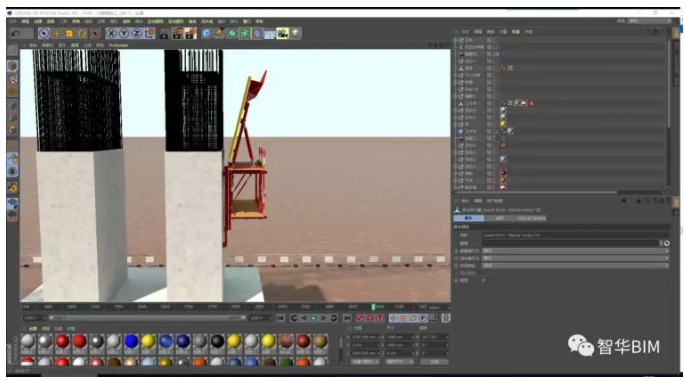Image resolution: width=685 pixels, height=381 pixels.
Task: Select the Rotate tool
Action: pyautogui.click(x=82, y=34)
